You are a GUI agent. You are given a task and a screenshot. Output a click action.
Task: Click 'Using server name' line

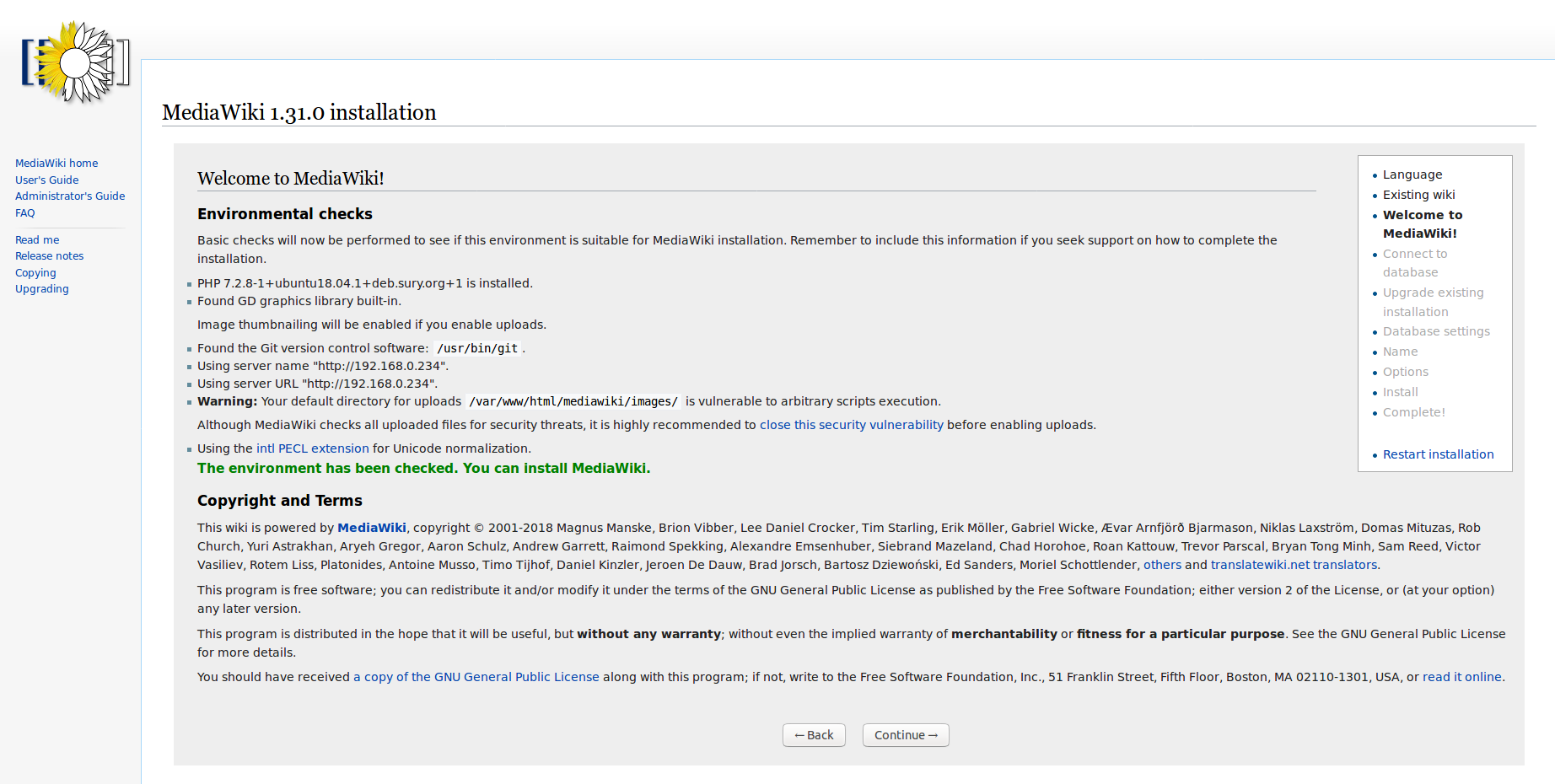323,366
